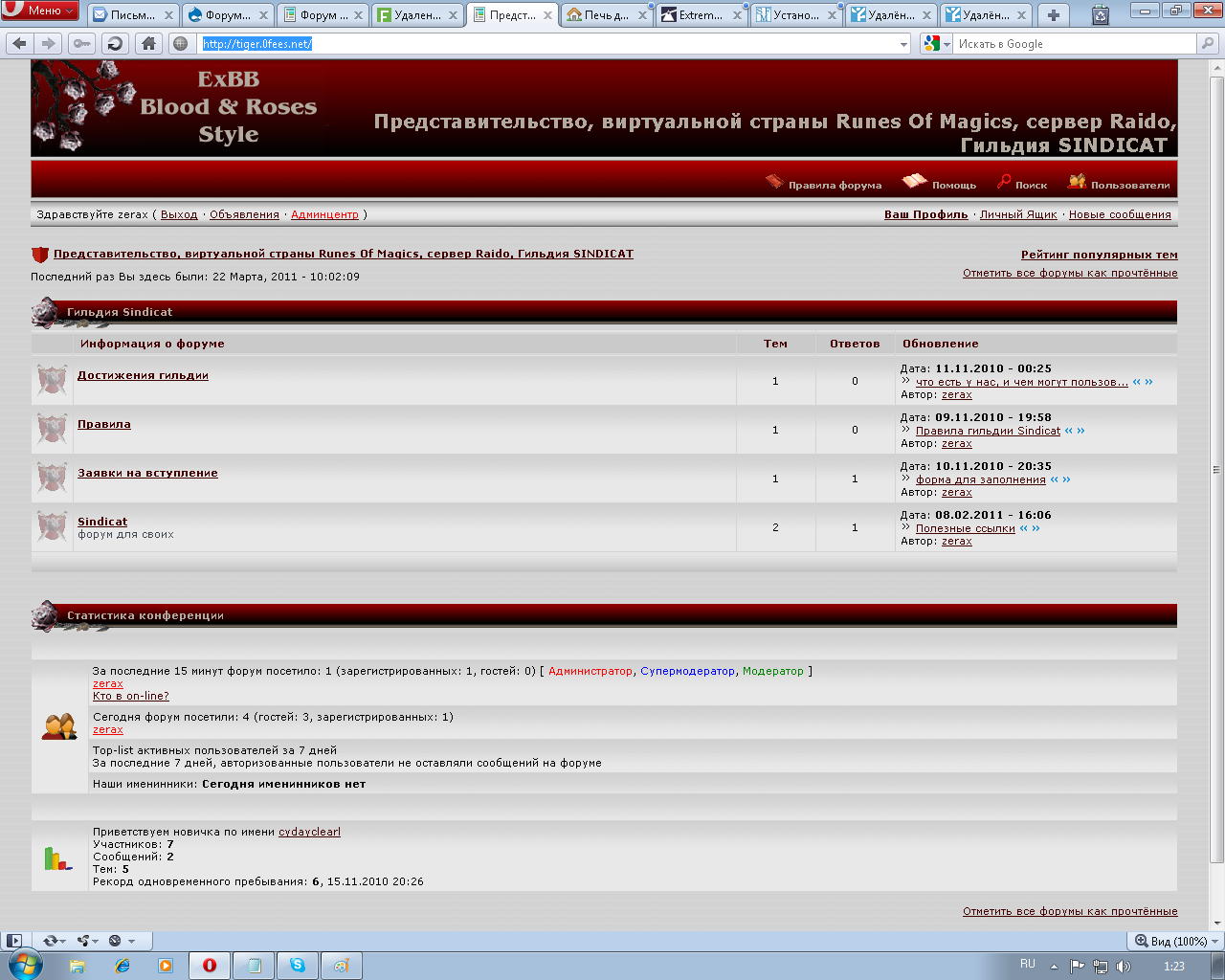
Task: Open the Объявления link
Action: tap(244, 214)
